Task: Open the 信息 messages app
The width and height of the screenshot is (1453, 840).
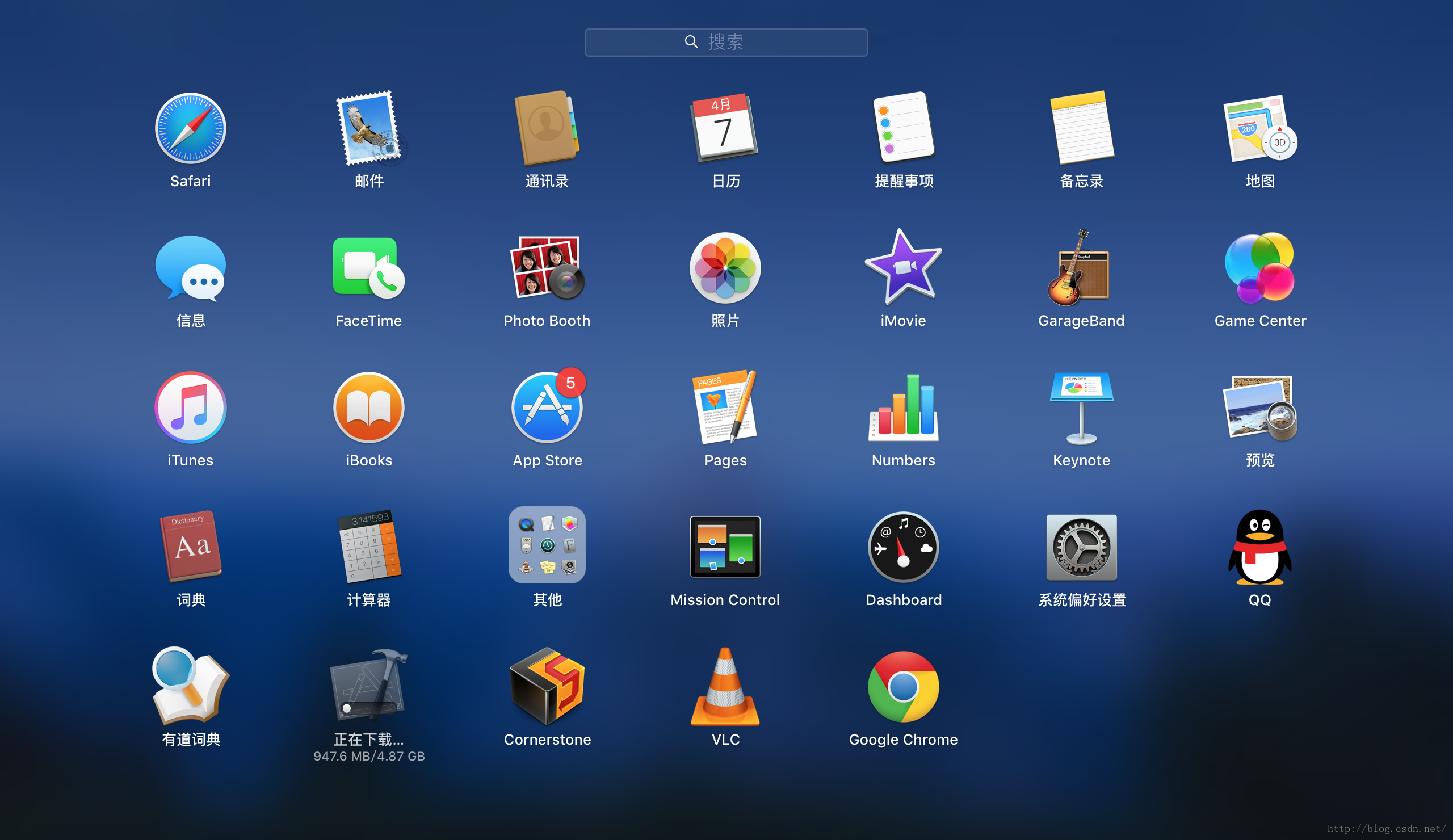Action: [x=190, y=268]
